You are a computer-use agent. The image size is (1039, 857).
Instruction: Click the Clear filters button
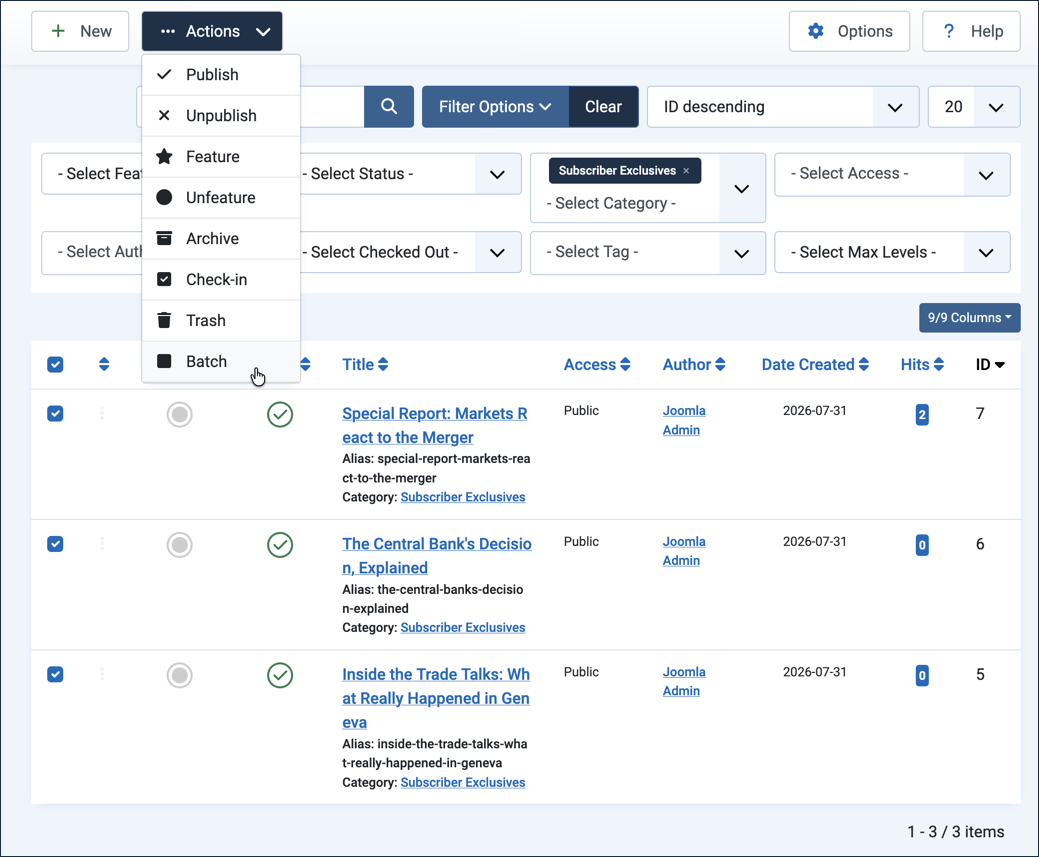tap(603, 107)
